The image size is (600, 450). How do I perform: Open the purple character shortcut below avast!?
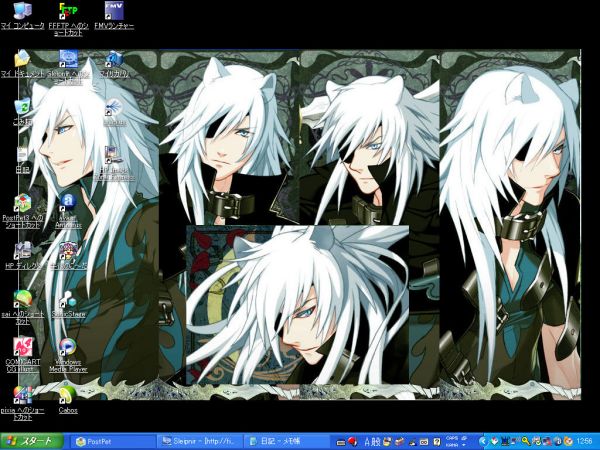(x=68, y=251)
